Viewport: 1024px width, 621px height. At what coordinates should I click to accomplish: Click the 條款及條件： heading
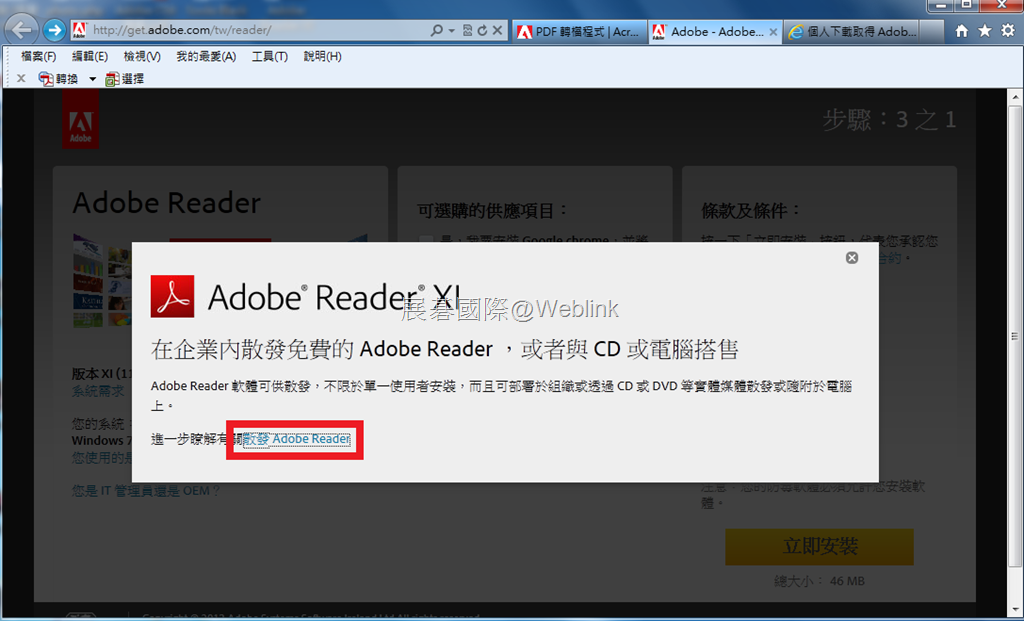coord(751,210)
